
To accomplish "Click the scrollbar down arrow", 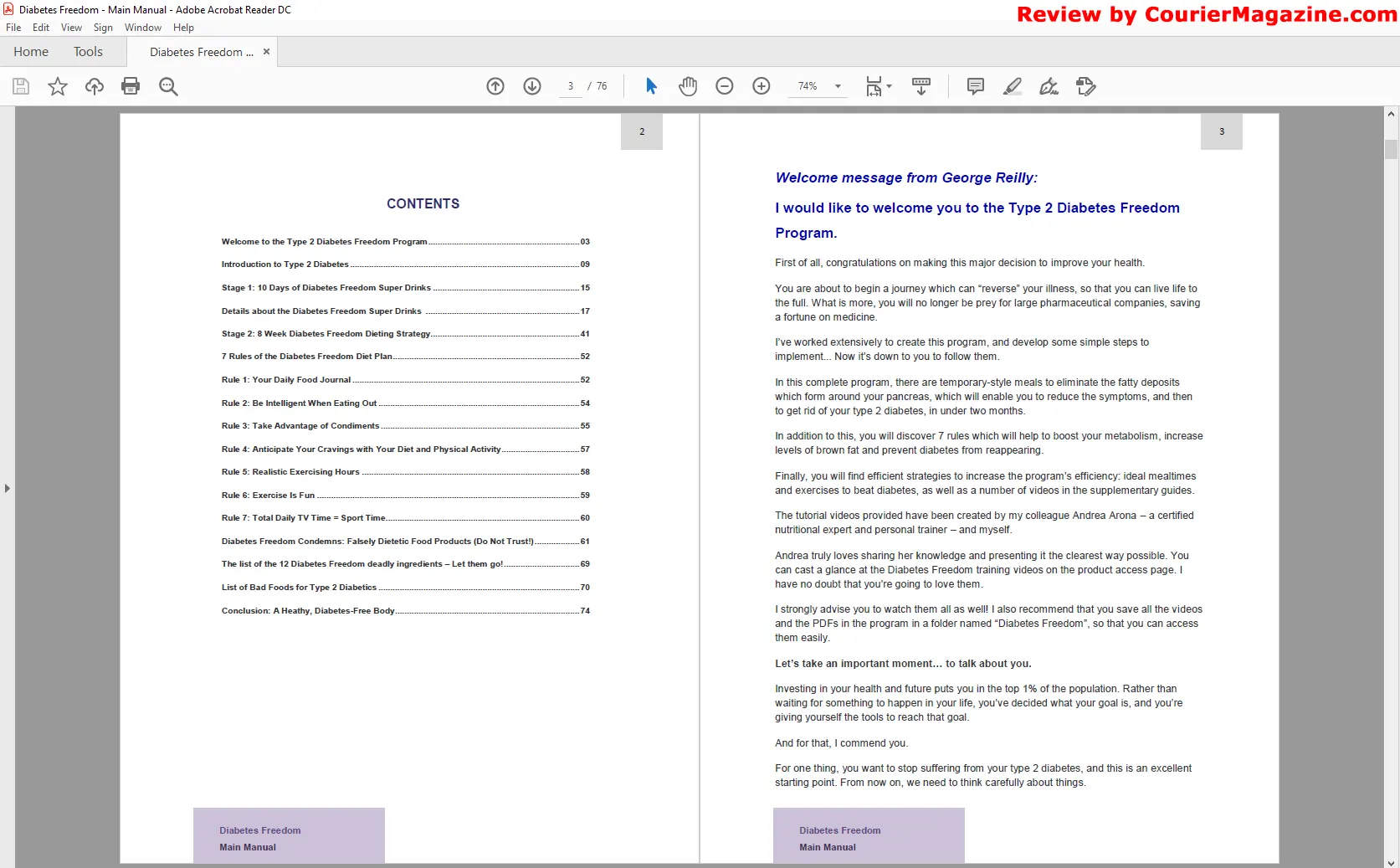I will [x=1391, y=861].
